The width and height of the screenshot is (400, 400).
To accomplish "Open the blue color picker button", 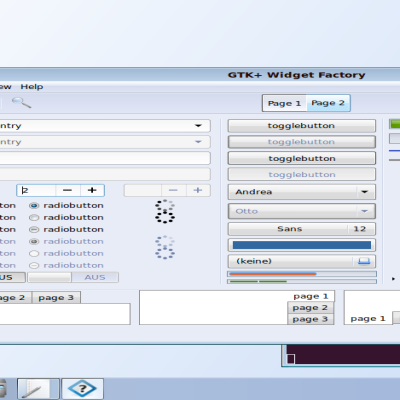I will click(302, 245).
